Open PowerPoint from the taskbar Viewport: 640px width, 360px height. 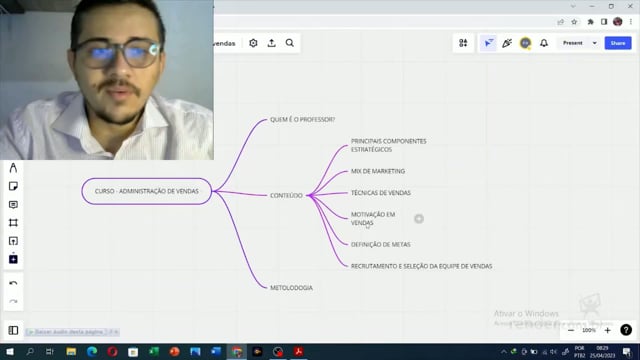pyautogui.click(x=175, y=351)
